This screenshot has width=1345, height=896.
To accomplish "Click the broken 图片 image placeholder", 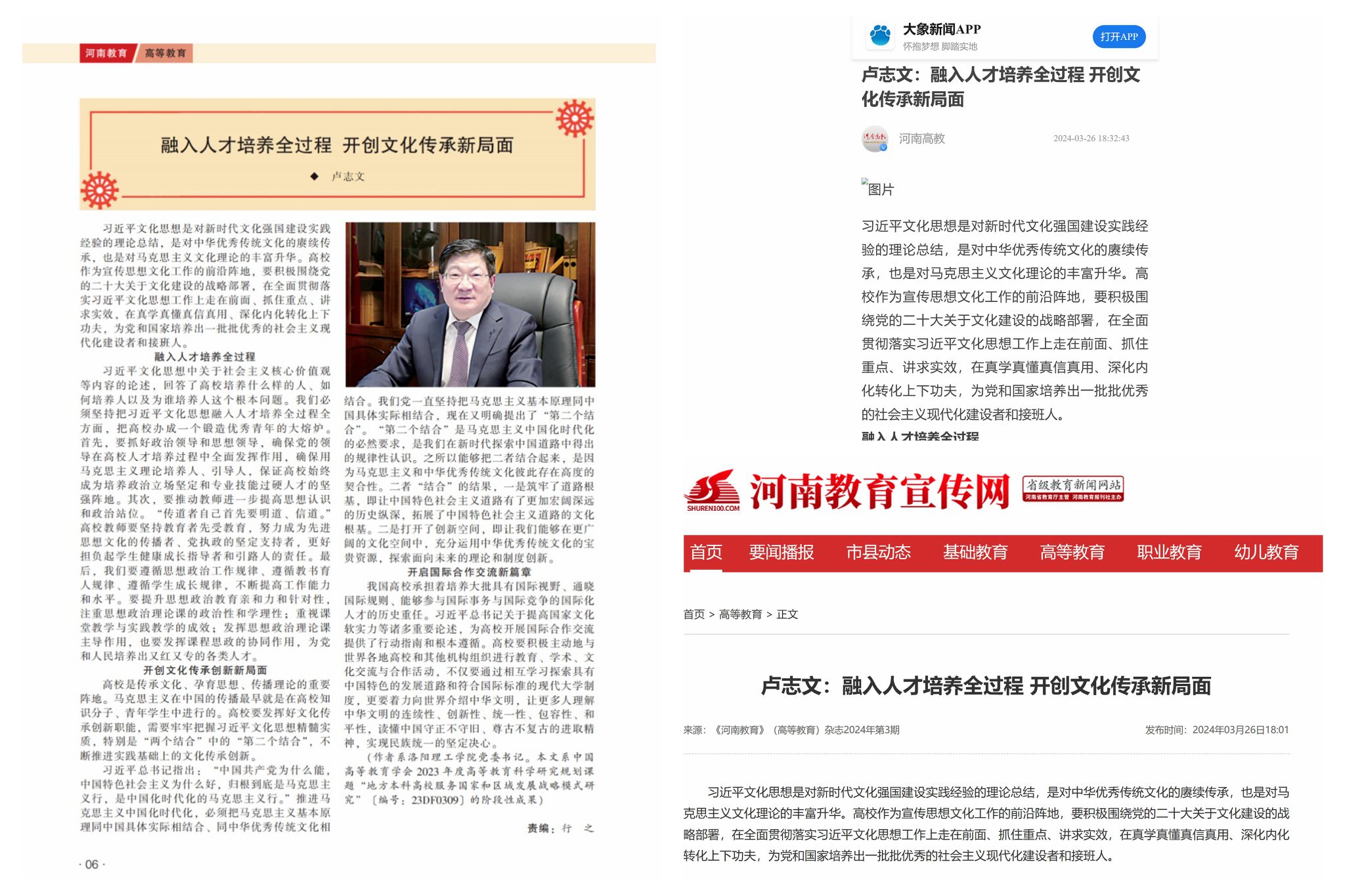I will point(877,189).
